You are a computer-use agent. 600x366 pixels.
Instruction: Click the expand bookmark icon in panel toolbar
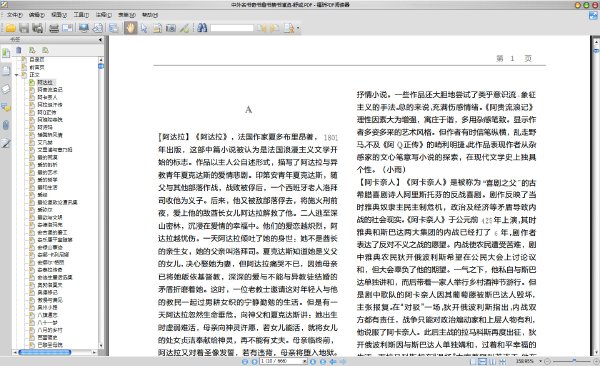(32, 50)
